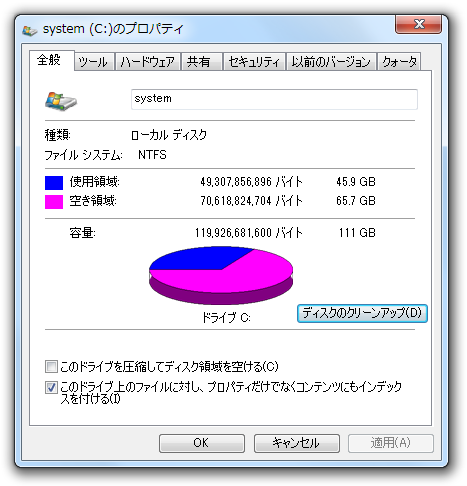The width and height of the screenshot is (467, 486).
Task: Click the キャンセル button
Action: [x=296, y=443]
